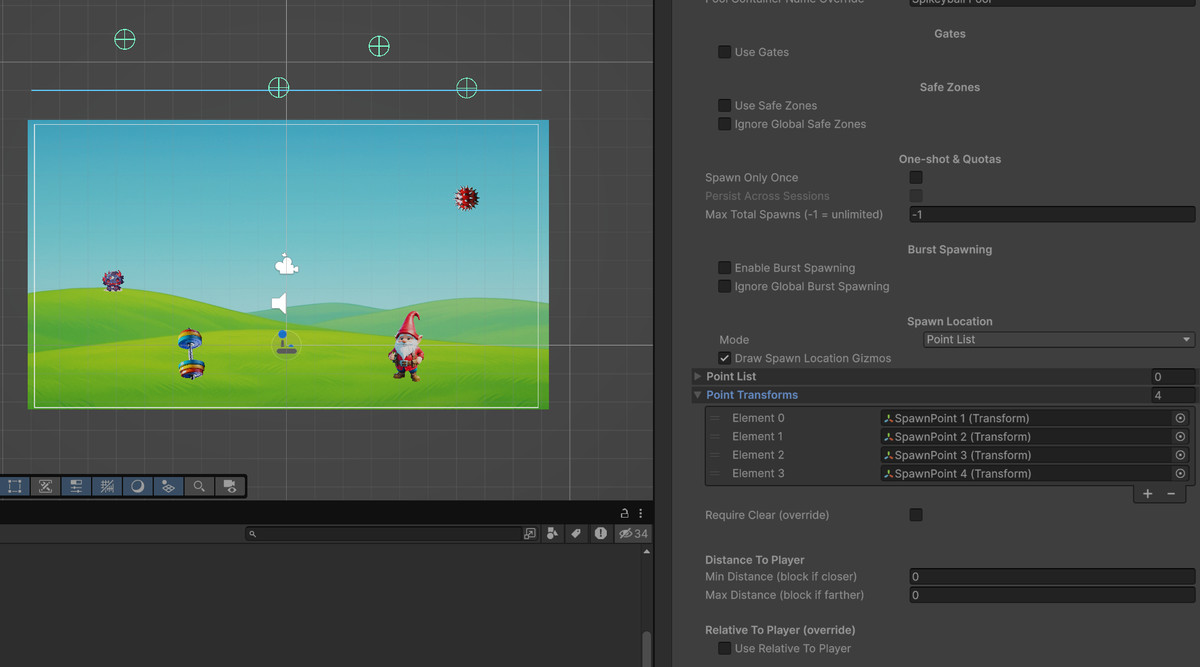Click the search by label tag icon
This screenshot has height=667, width=1200.
[576, 534]
